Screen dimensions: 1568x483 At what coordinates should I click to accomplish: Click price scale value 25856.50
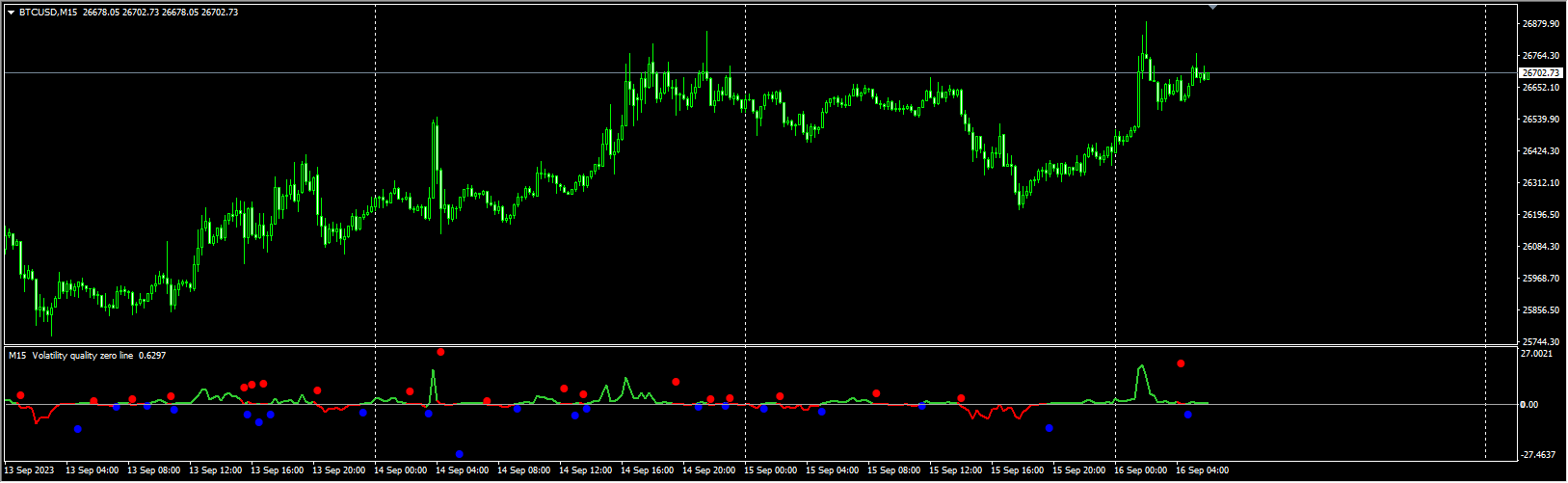pyautogui.click(x=1541, y=309)
